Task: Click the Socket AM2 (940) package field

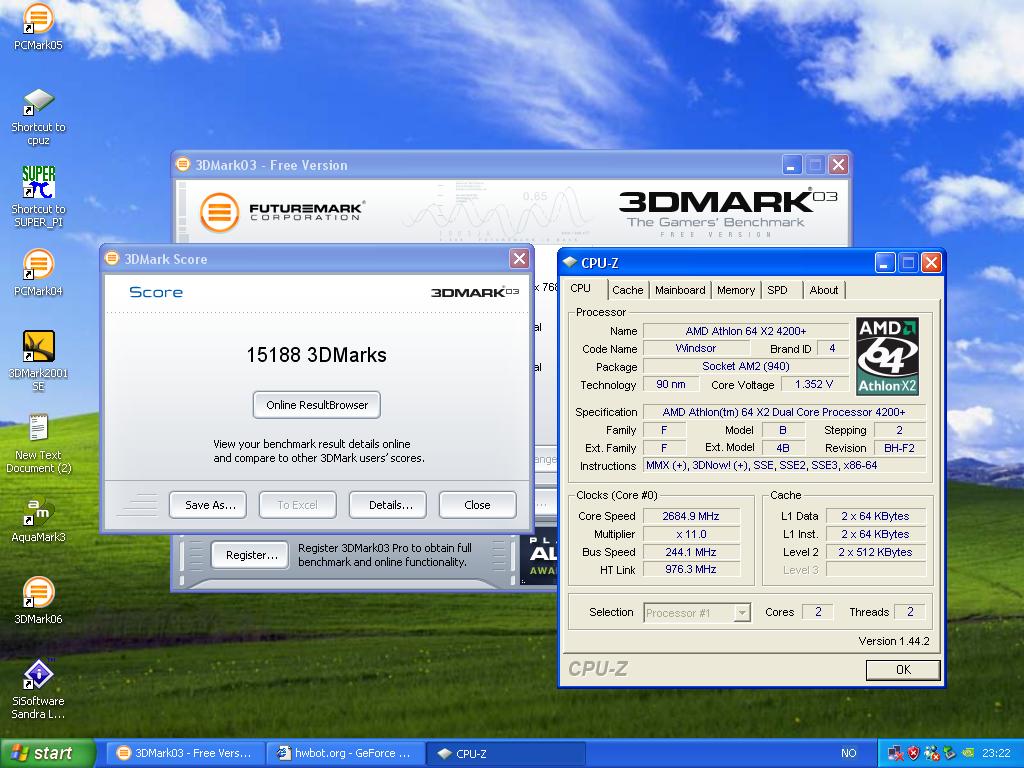Action: pyautogui.click(x=746, y=366)
